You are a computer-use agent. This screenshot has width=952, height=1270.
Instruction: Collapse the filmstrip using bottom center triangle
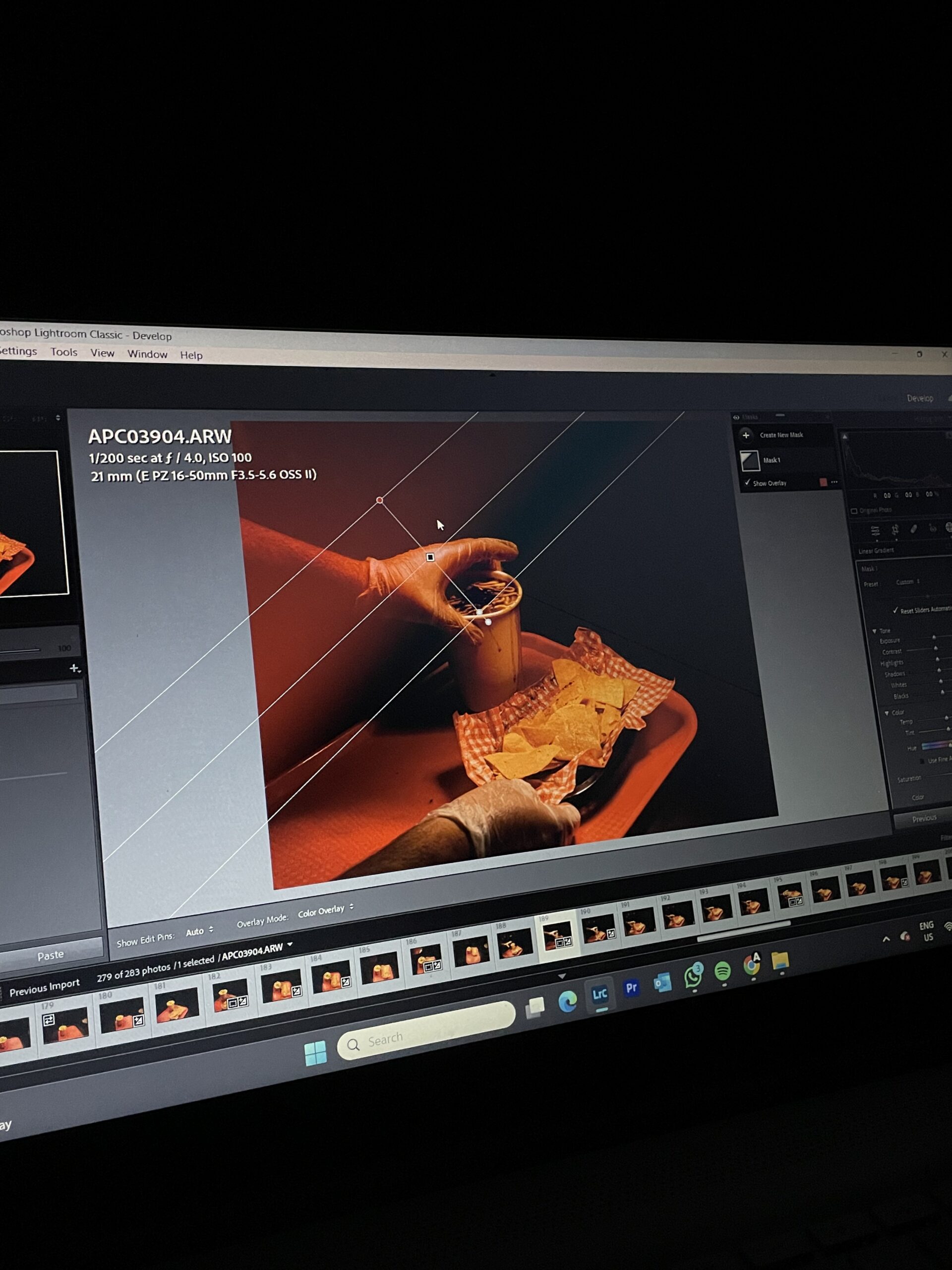pos(562,976)
